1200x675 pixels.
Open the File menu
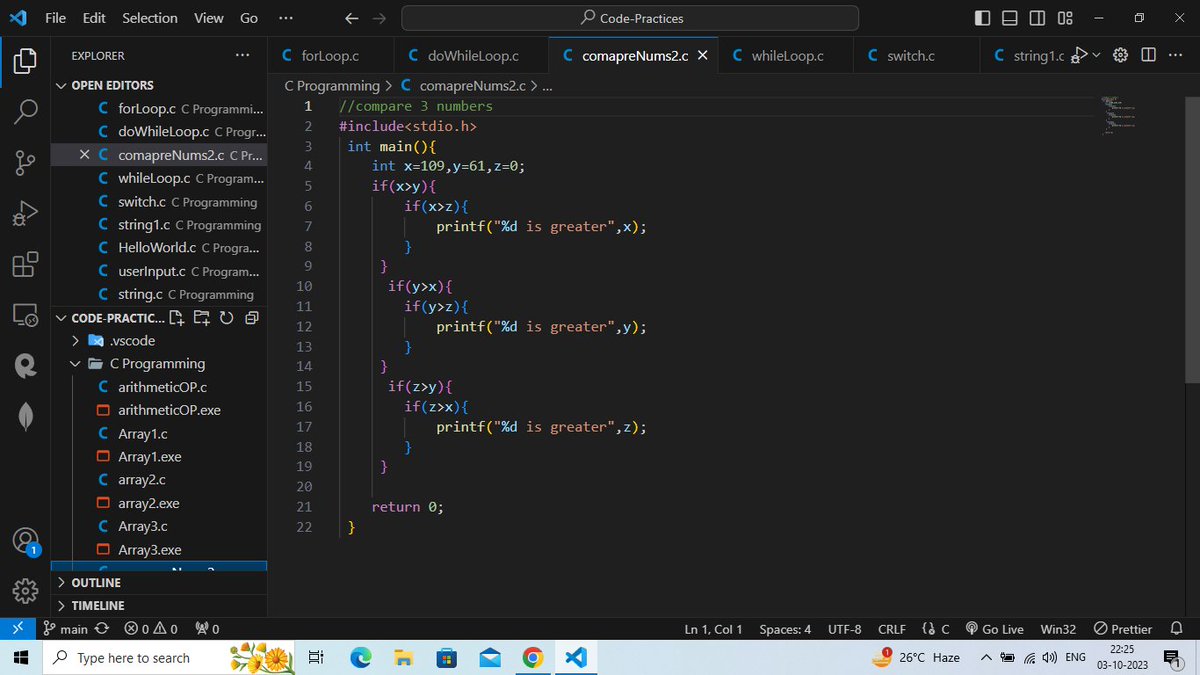(56, 18)
